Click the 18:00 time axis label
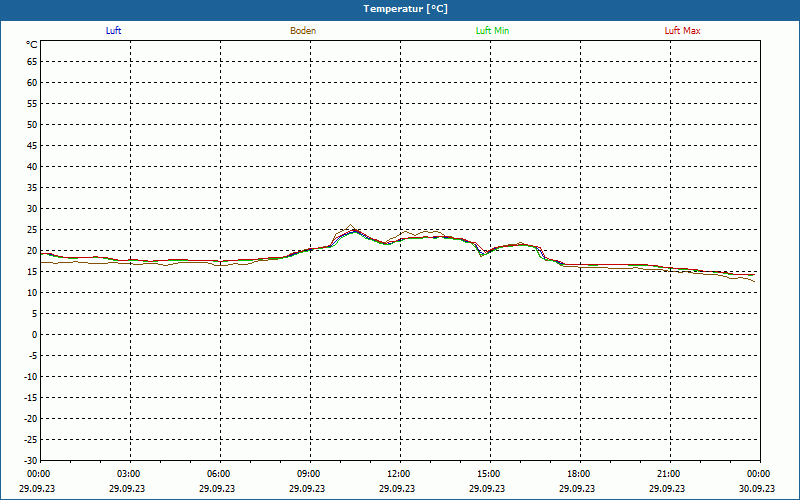800x500 pixels. [x=579, y=474]
